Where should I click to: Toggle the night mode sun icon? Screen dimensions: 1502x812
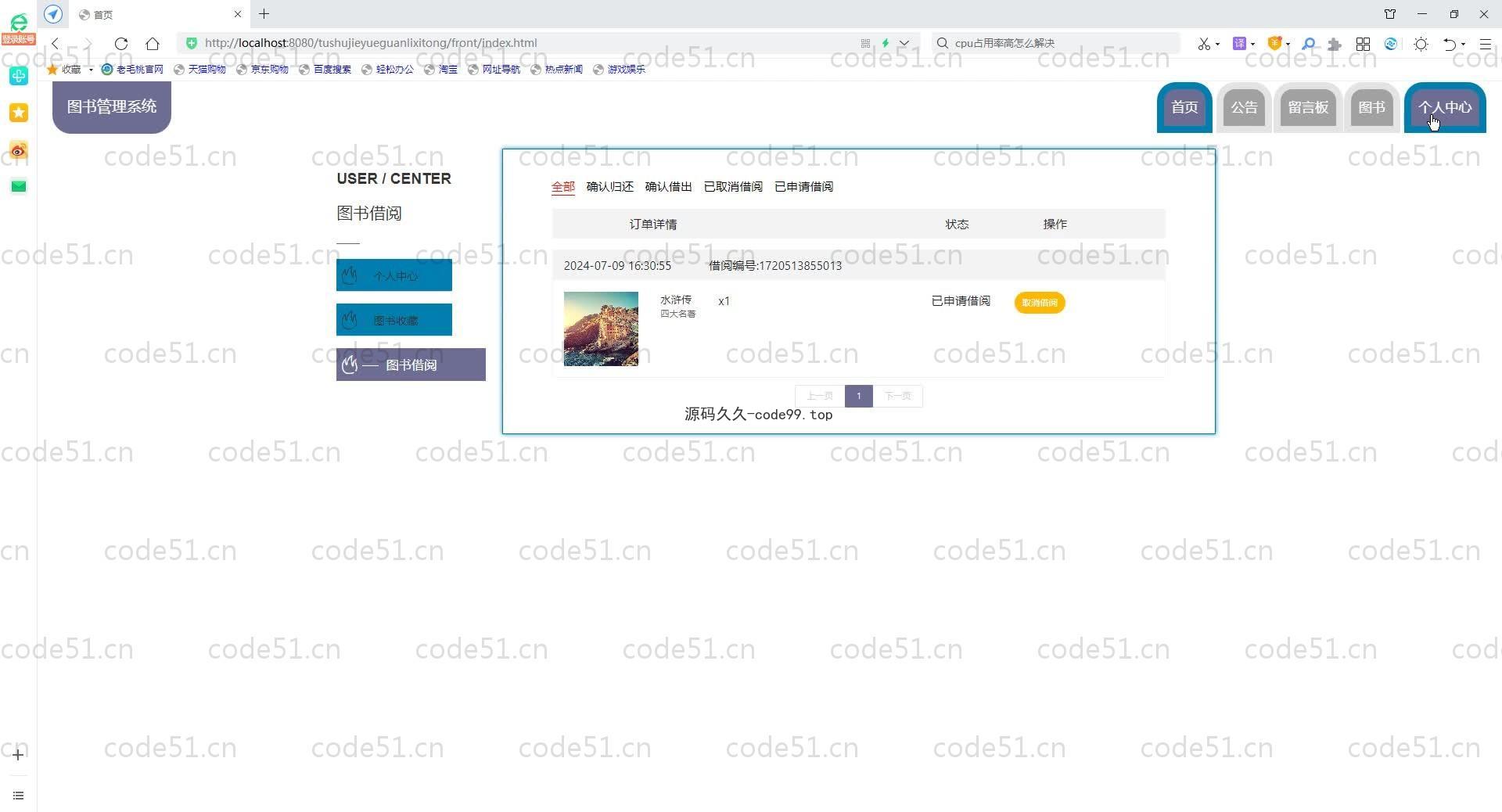(1421, 44)
